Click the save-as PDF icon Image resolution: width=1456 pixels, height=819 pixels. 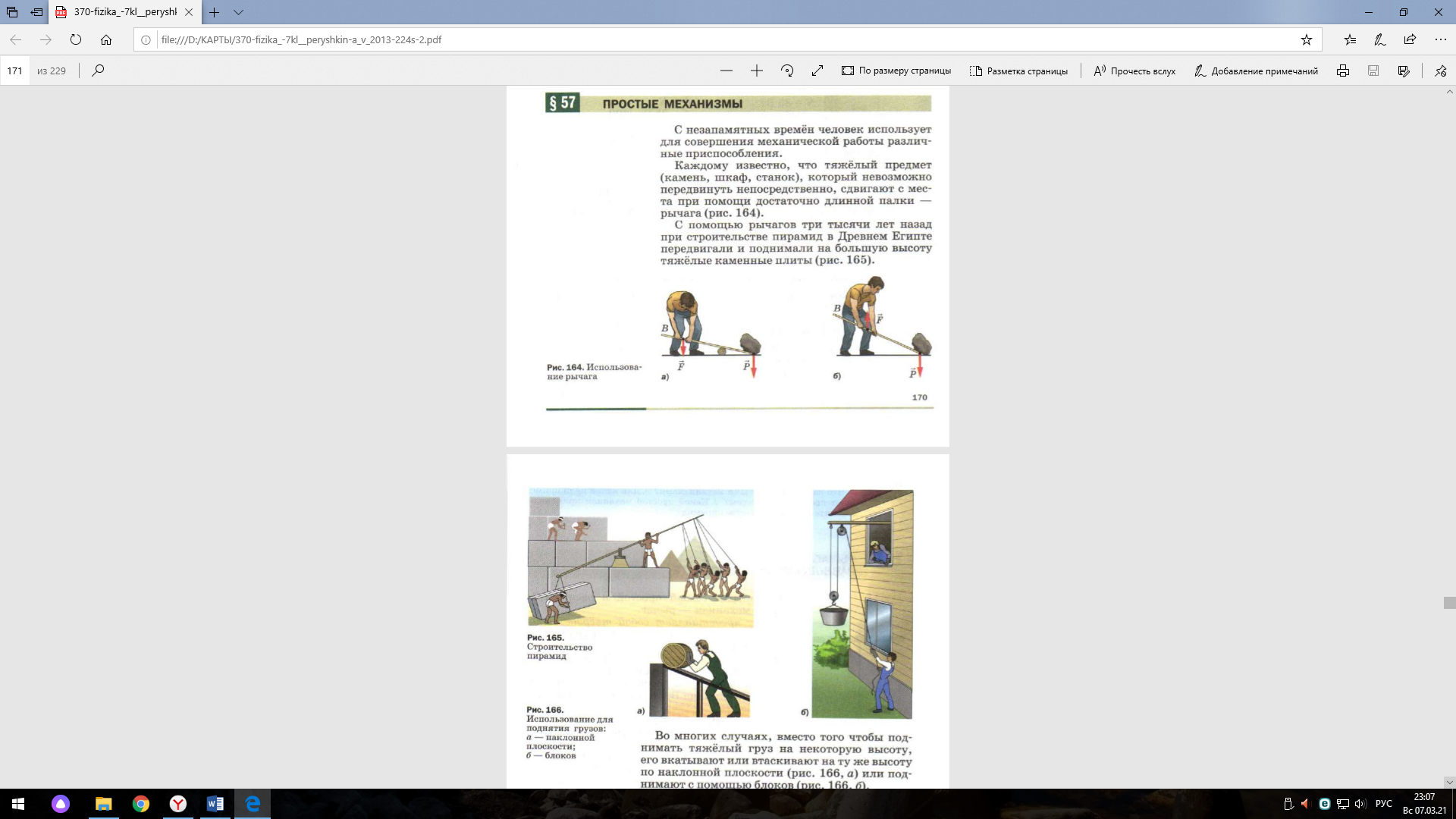pos(1404,71)
